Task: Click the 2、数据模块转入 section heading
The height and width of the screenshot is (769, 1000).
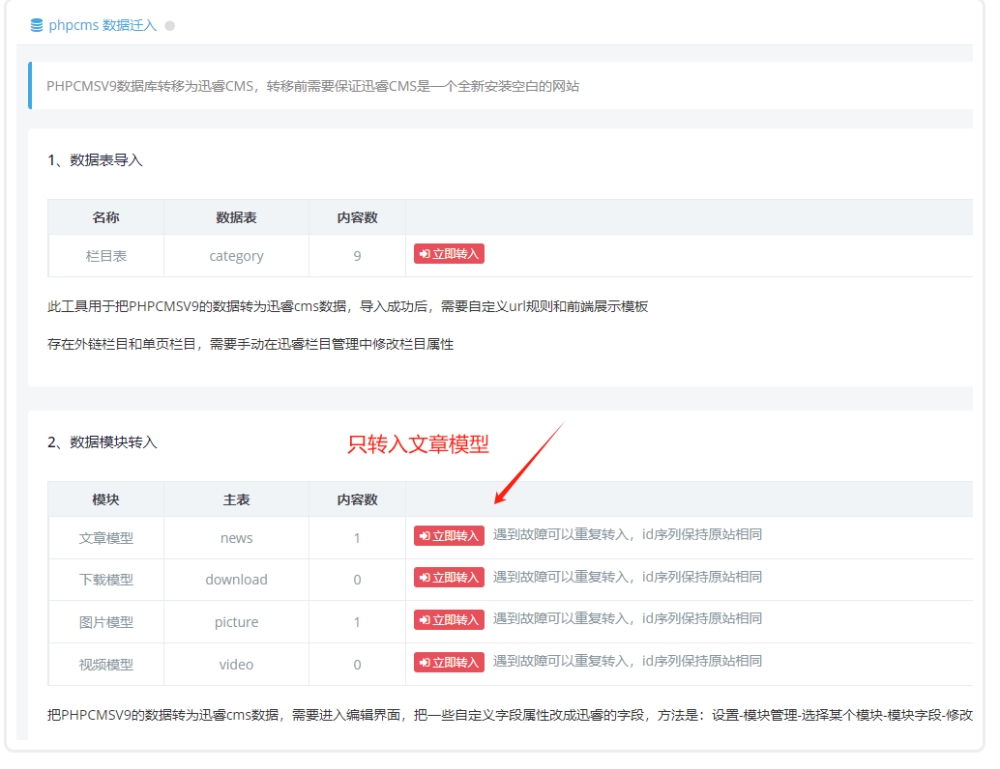Action: point(102,443)
